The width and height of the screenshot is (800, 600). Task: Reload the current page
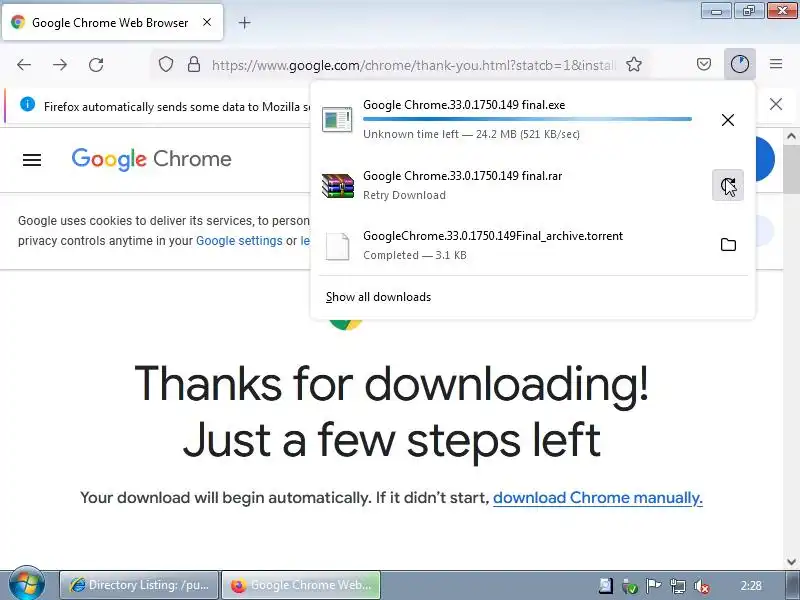coord(96,65)
